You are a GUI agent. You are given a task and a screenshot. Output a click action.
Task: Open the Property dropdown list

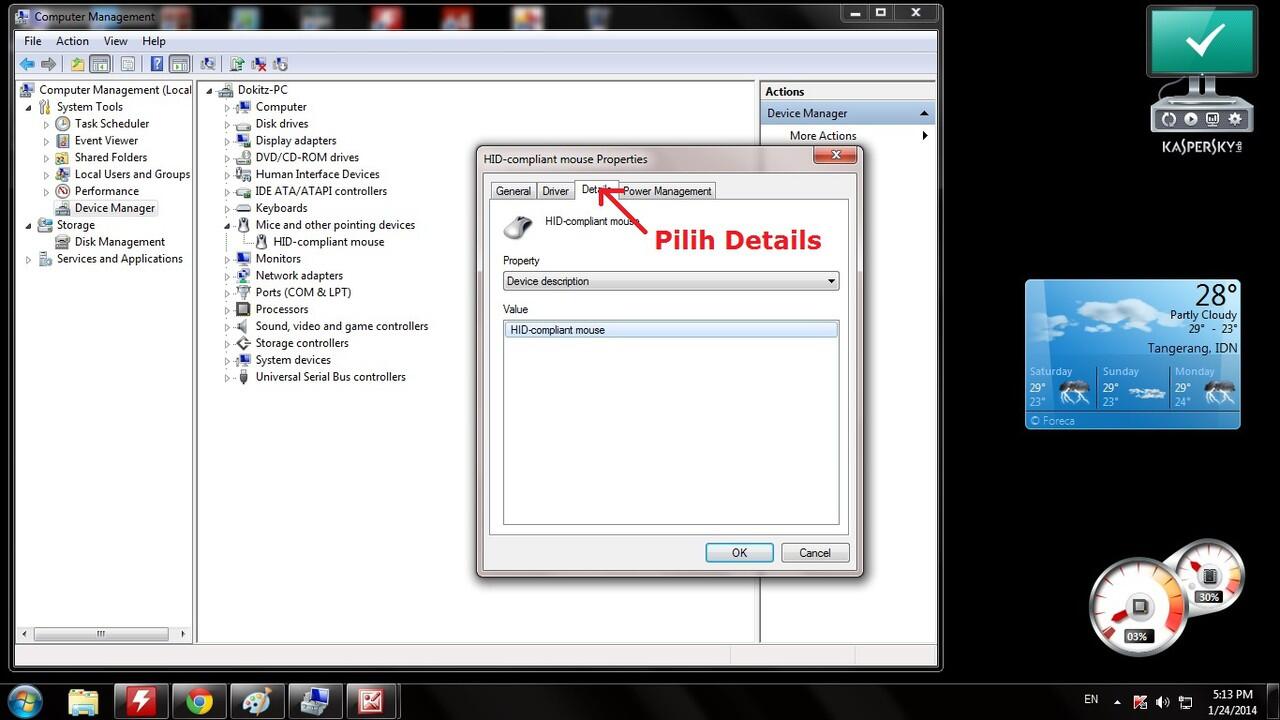pos(671,281)
